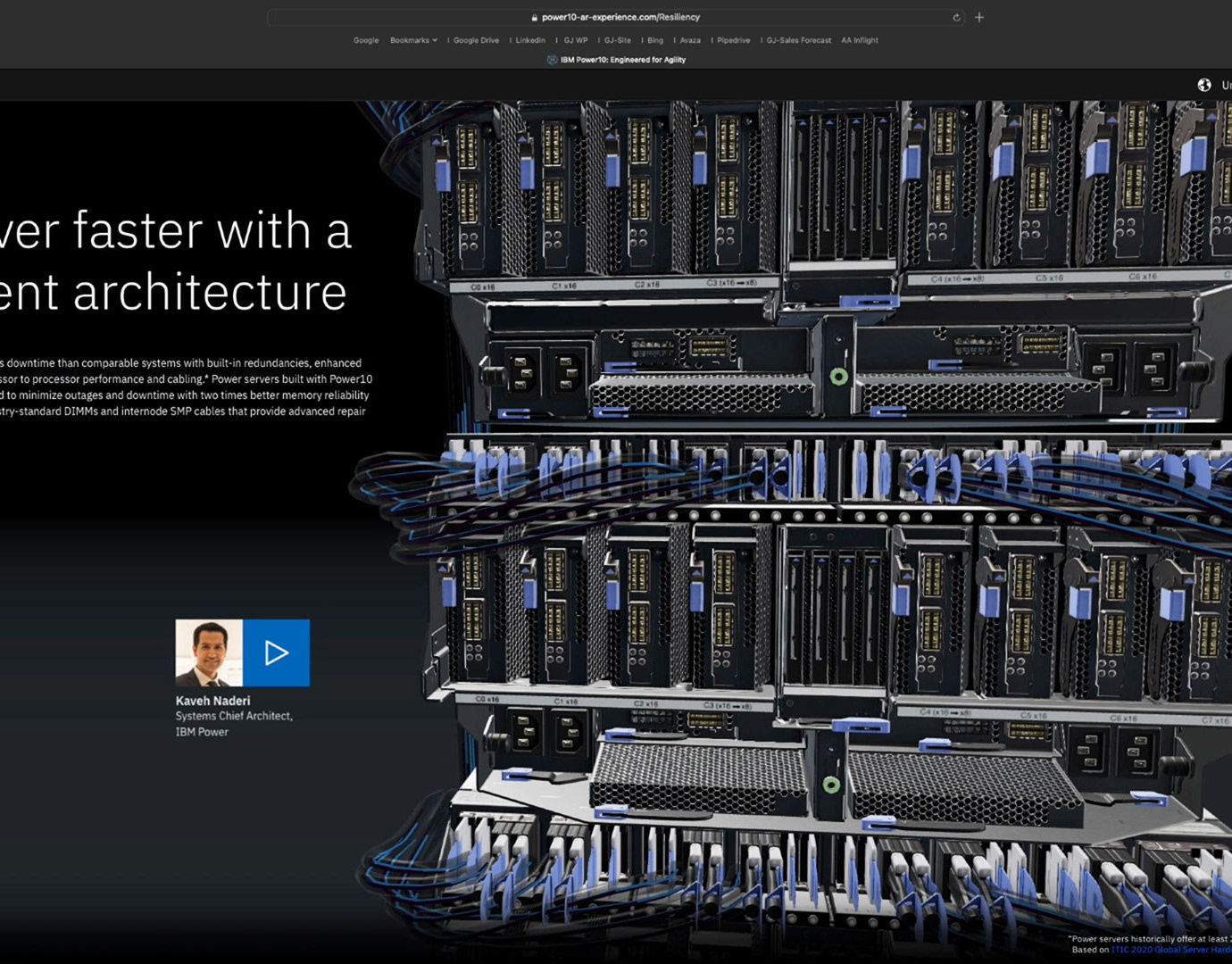
Task: Open the Google bookmark
Action: (366, 40)
